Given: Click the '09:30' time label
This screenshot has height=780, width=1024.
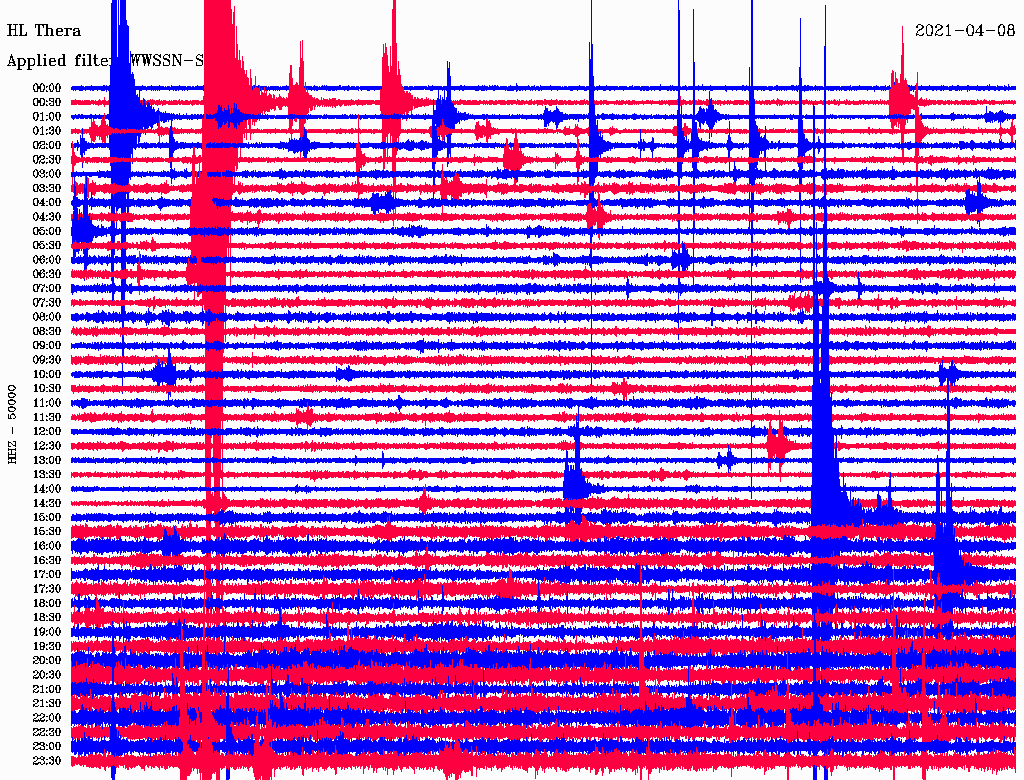Looking at the screenshot, I should point(47,360).
